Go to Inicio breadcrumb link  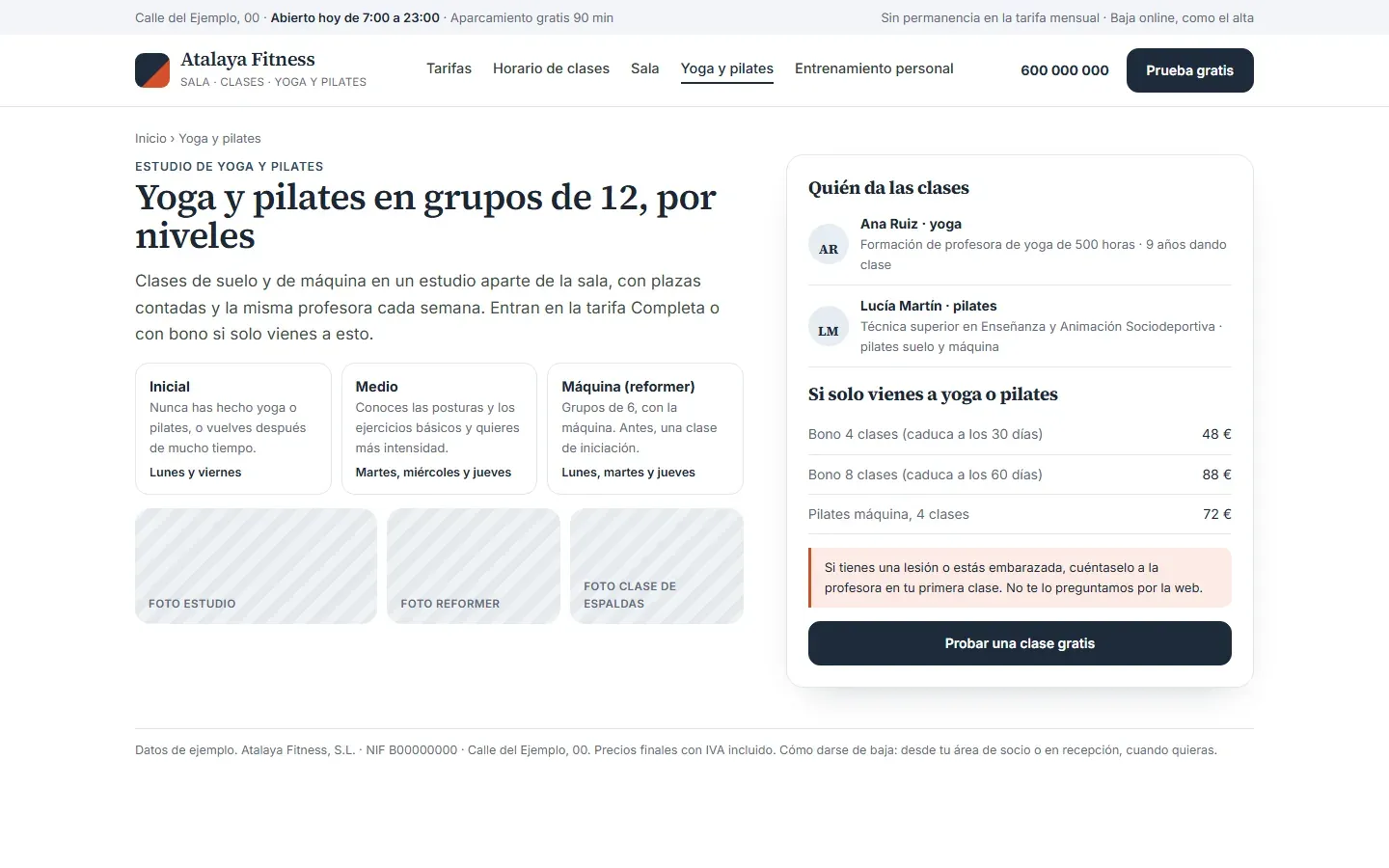150,139
